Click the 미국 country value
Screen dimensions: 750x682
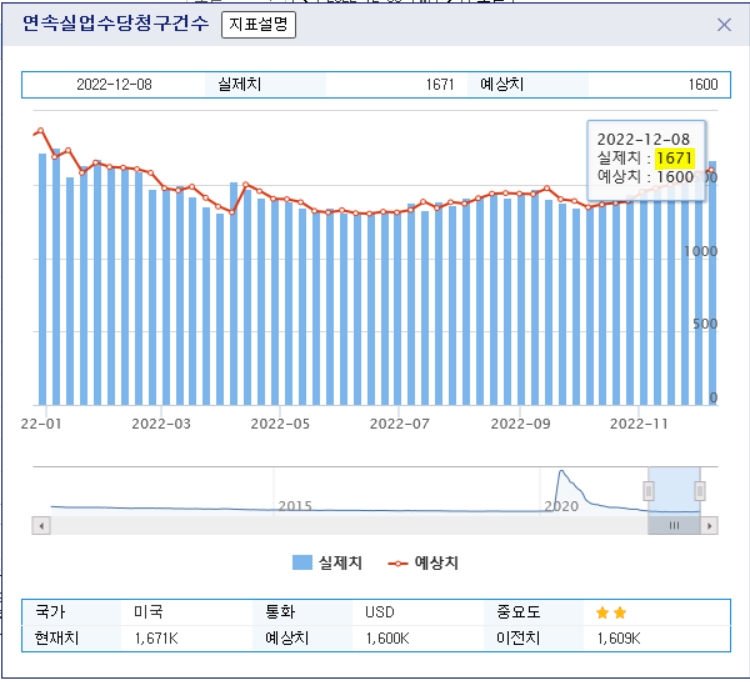click(148, 612)
